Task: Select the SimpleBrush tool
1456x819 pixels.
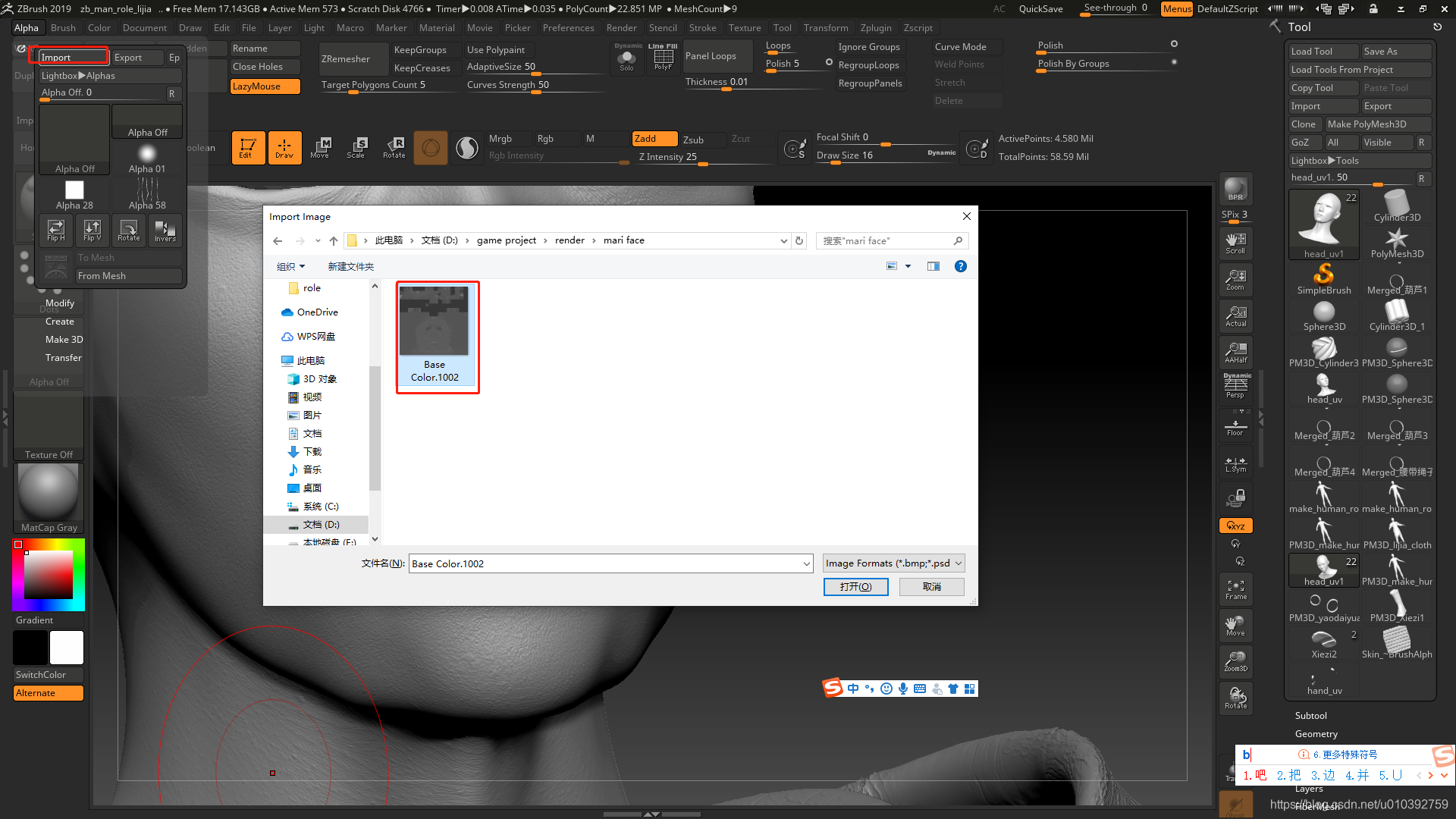Action: click(x=1324, y=280)
